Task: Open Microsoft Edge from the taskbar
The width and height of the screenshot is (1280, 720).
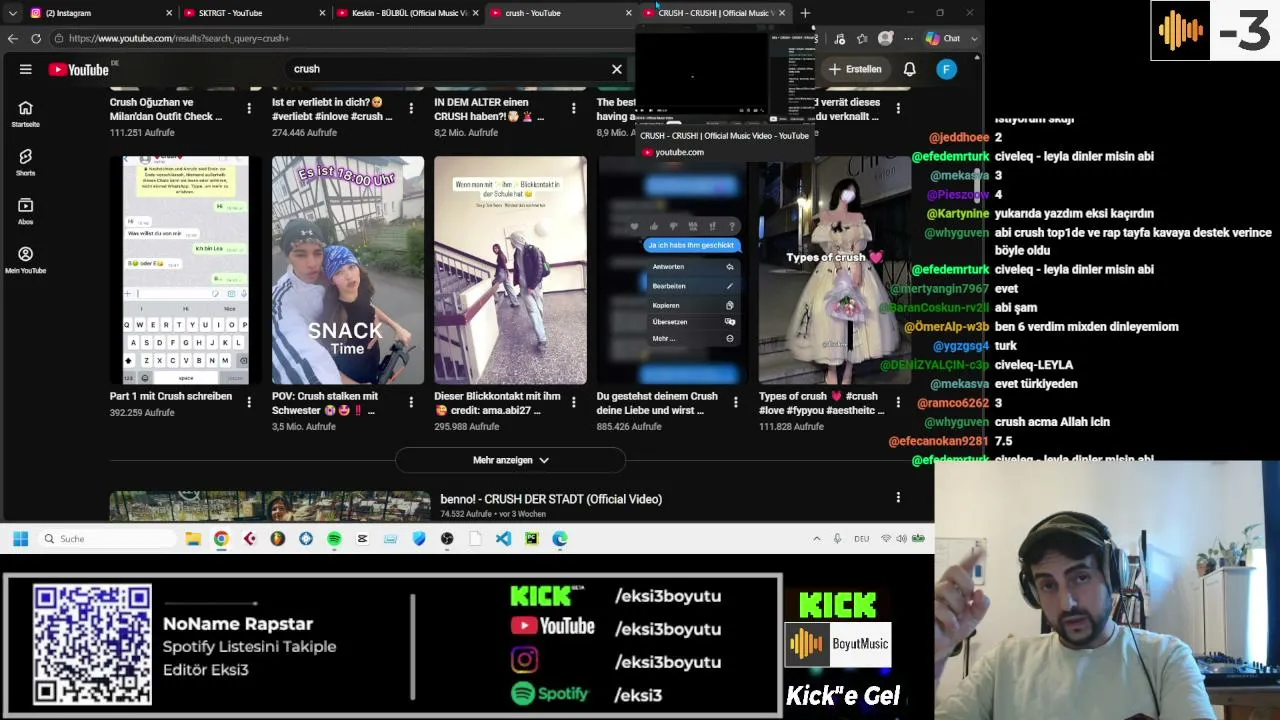Action: 560,538
